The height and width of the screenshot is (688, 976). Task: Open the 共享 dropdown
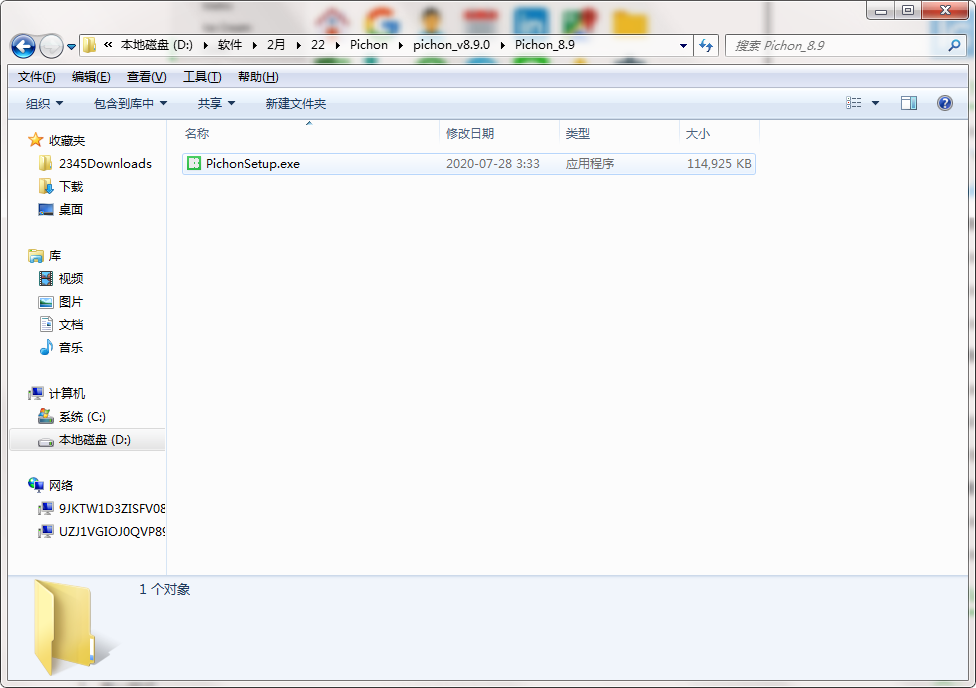[x=216, y=103]
